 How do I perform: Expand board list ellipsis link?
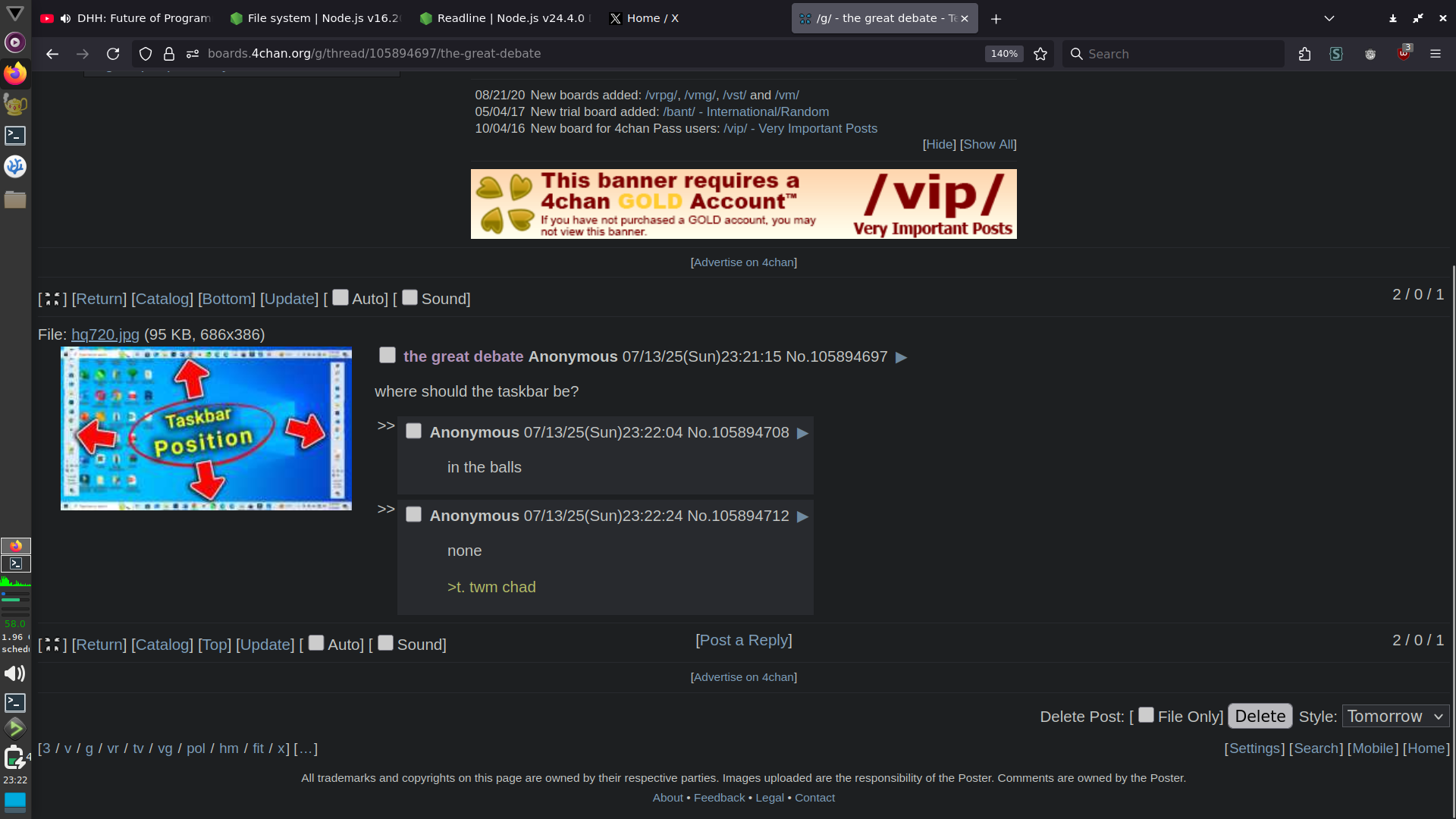pos(306,748)
